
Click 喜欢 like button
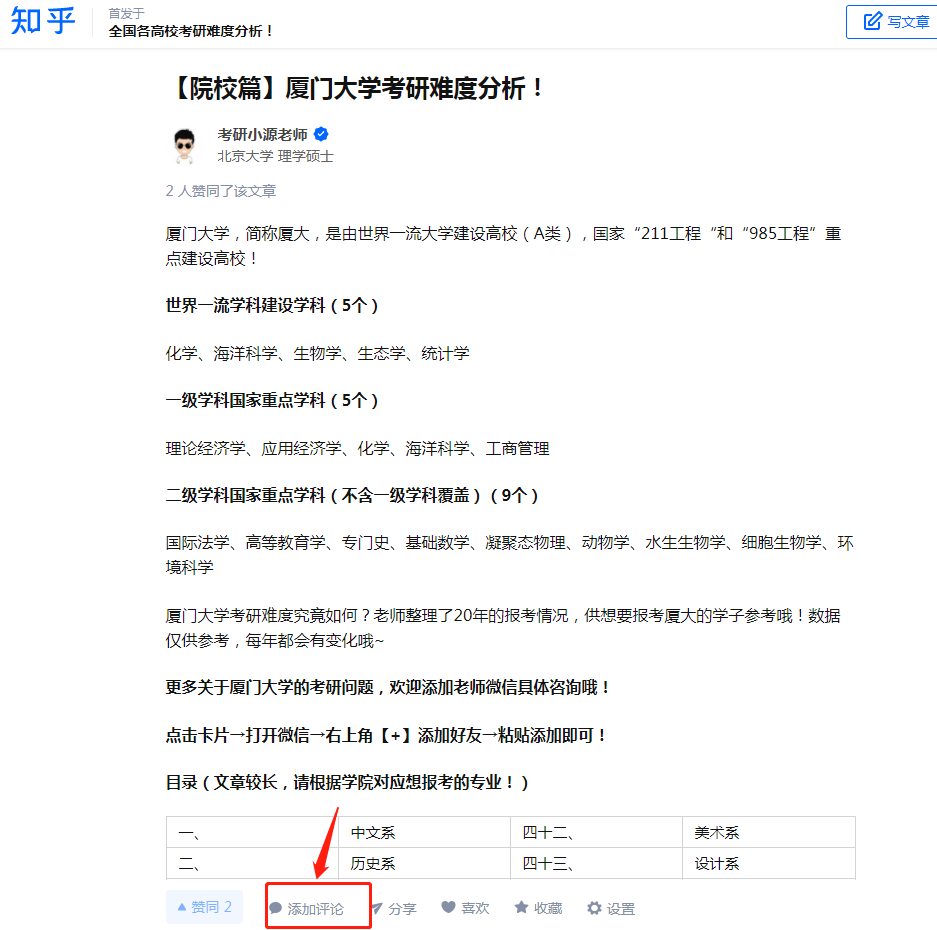click(x=466, y=908)
